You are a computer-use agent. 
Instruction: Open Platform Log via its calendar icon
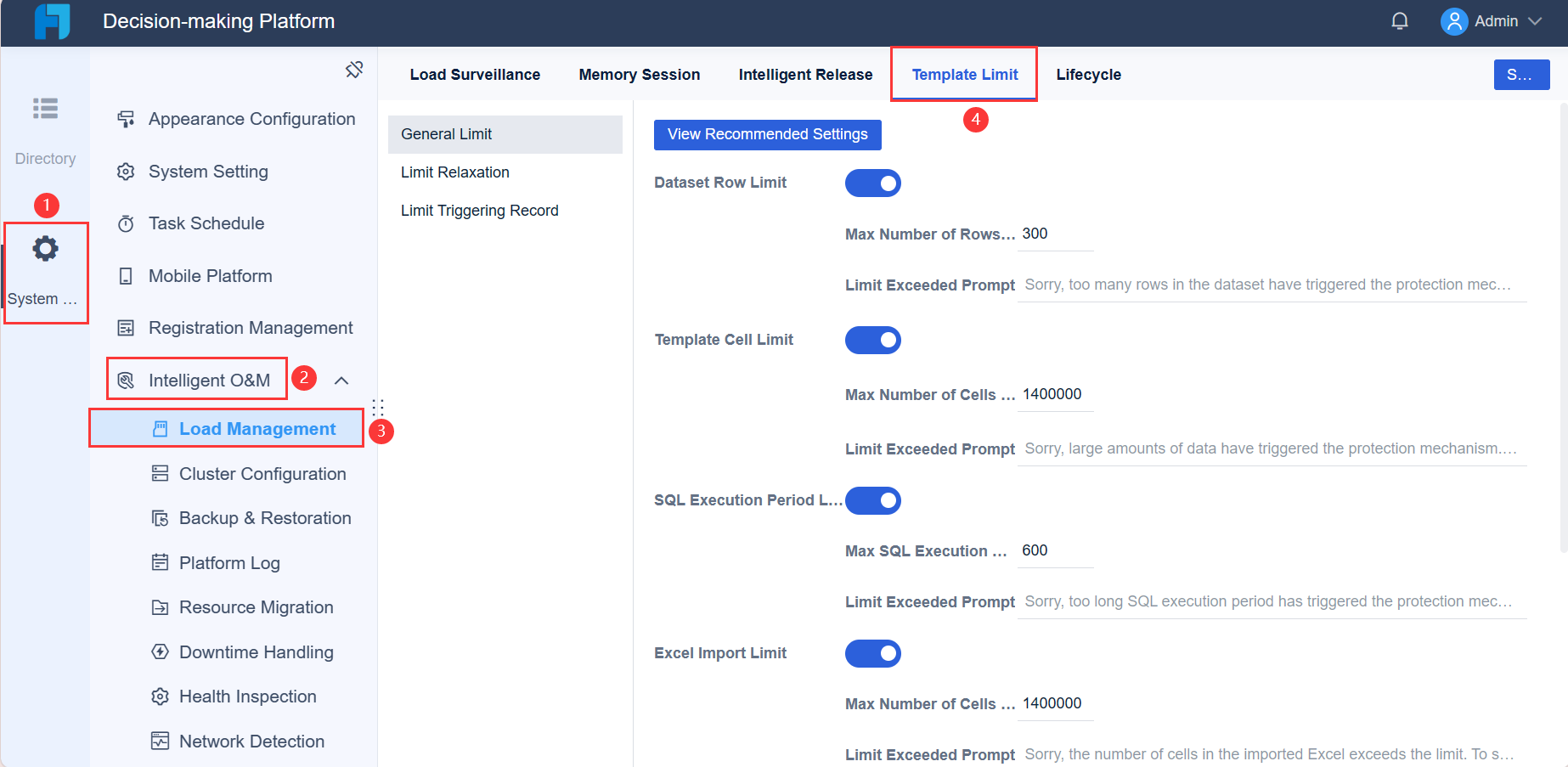tap(160, 562)
